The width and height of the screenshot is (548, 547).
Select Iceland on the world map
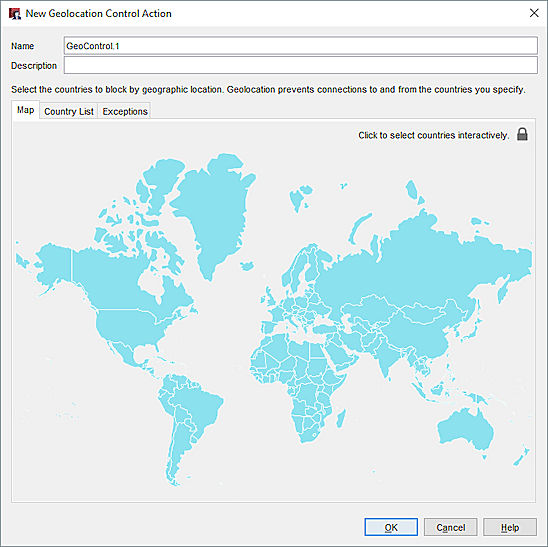(247, 266)
